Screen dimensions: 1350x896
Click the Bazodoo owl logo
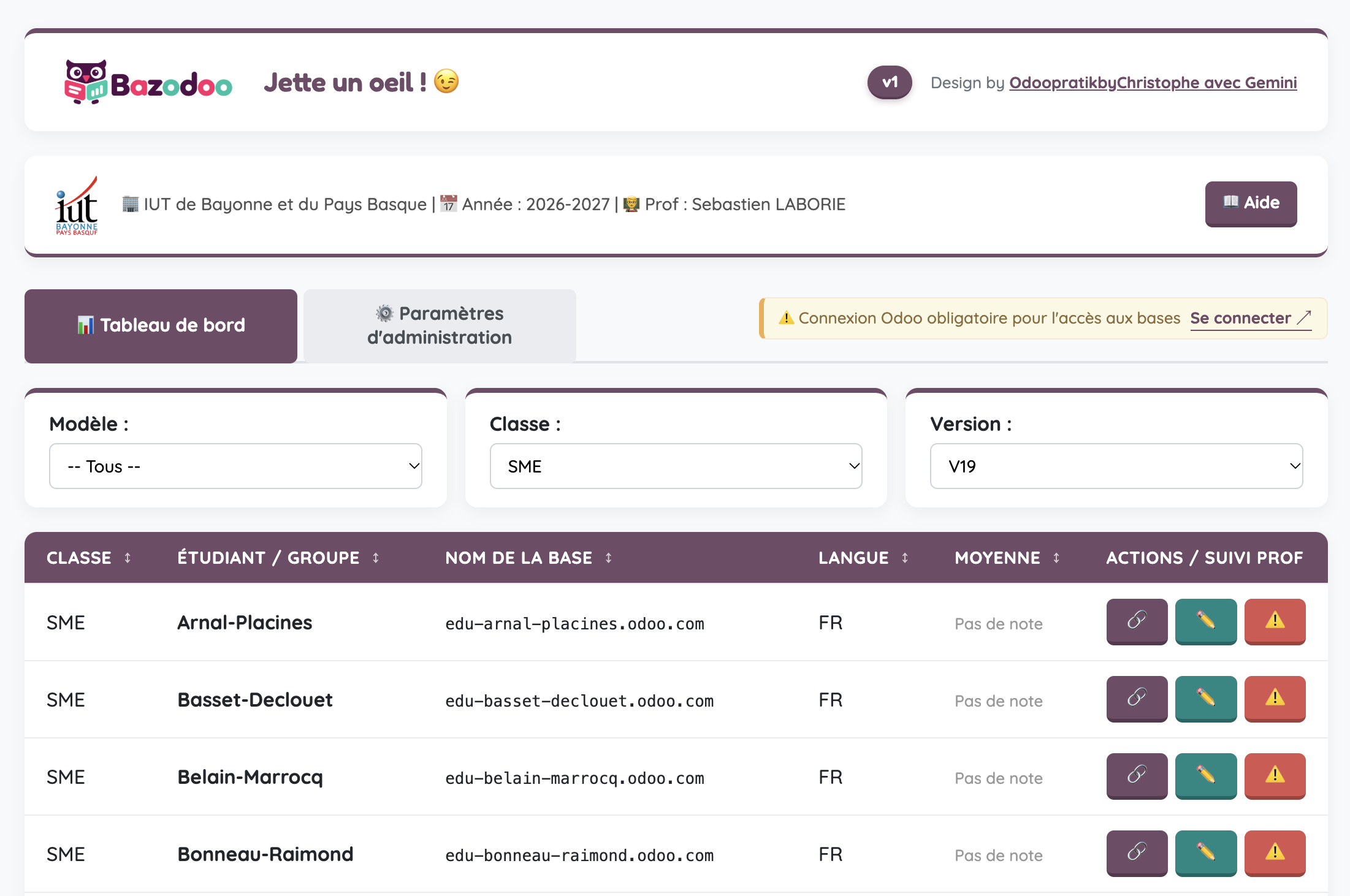(x=148, y=82)
